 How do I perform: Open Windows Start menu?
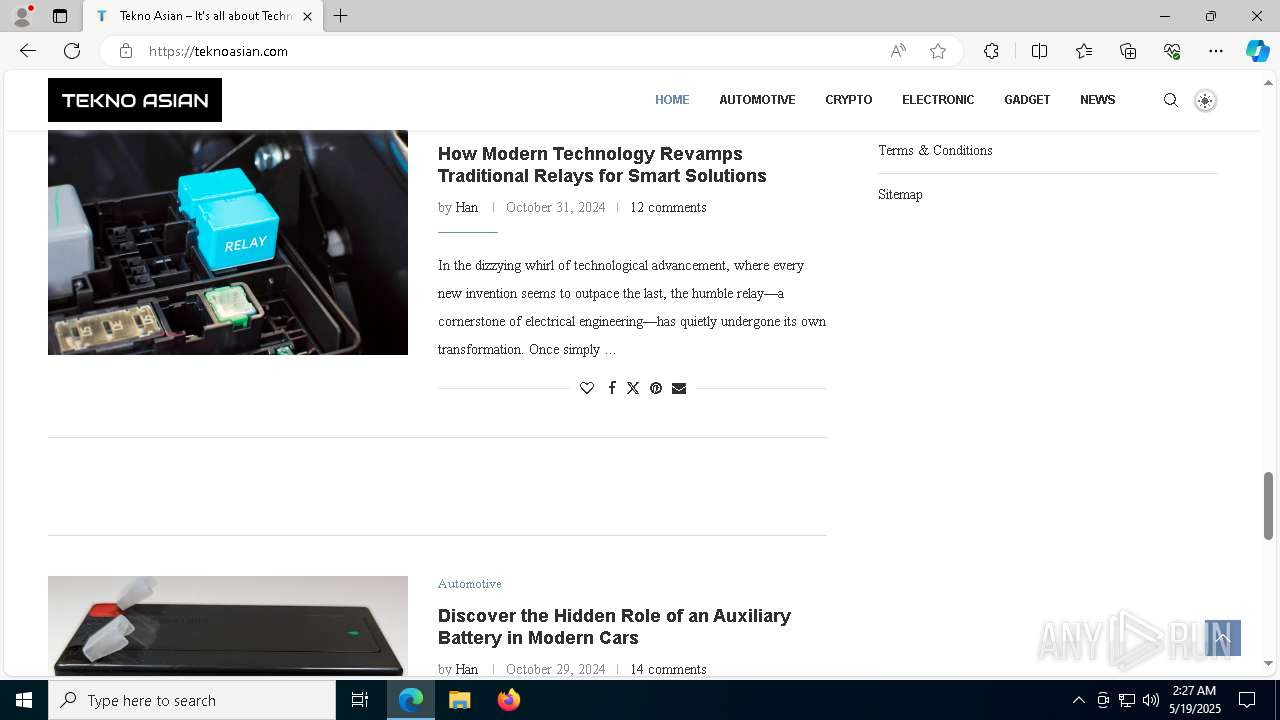[x=24, y=700]
